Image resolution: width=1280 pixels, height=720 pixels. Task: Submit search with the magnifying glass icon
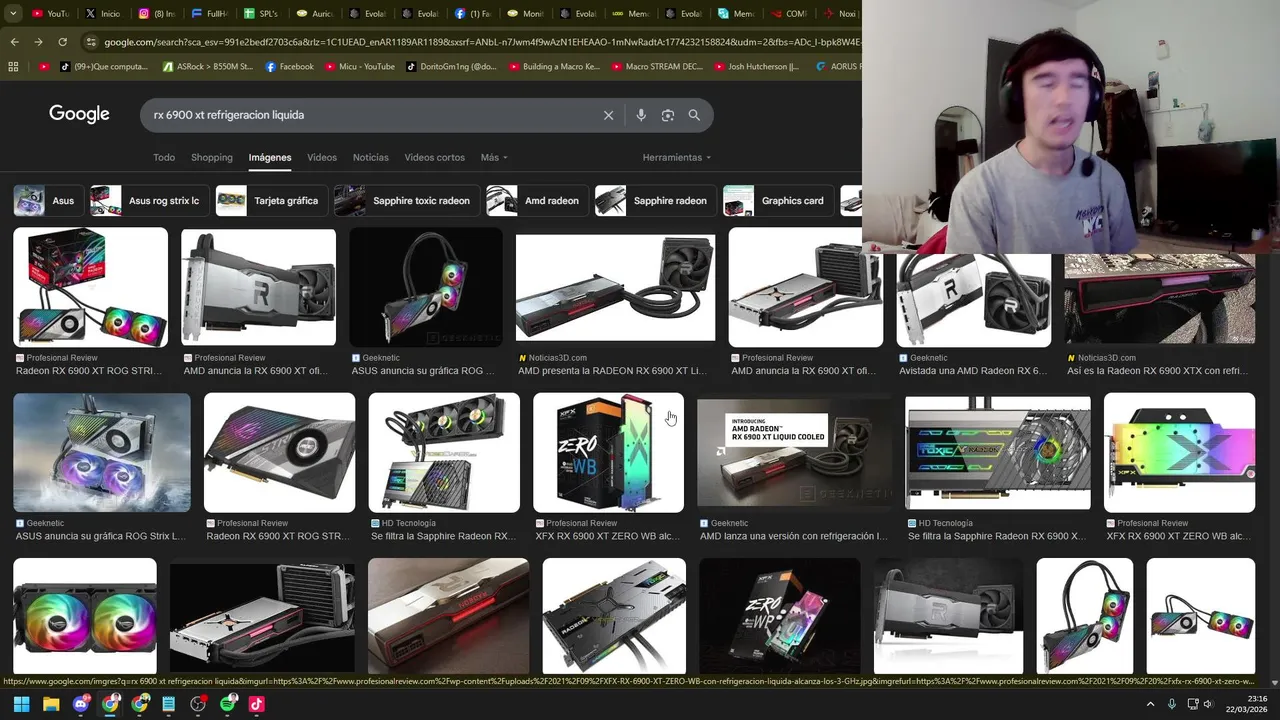point(694,115)
